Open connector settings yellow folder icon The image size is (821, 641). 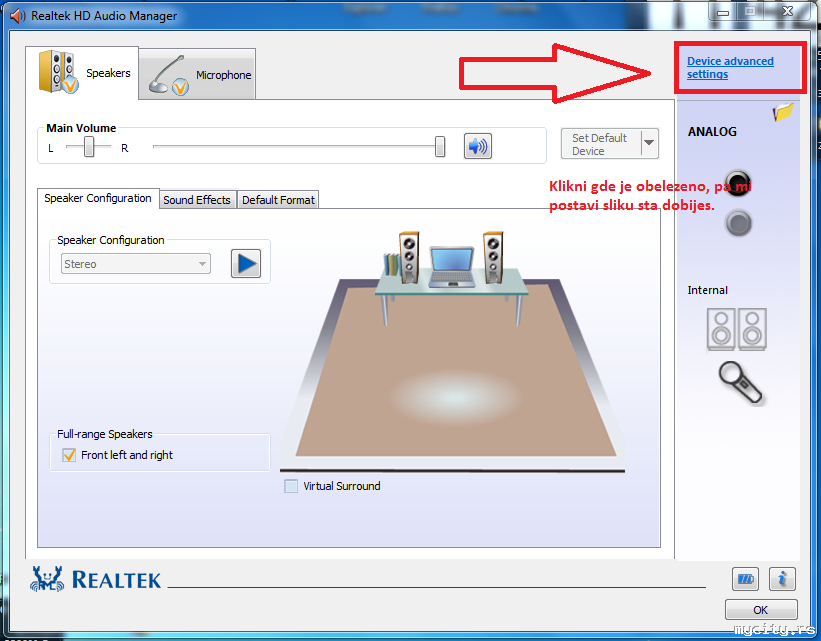pyautogui.click(x=783, y=112)
